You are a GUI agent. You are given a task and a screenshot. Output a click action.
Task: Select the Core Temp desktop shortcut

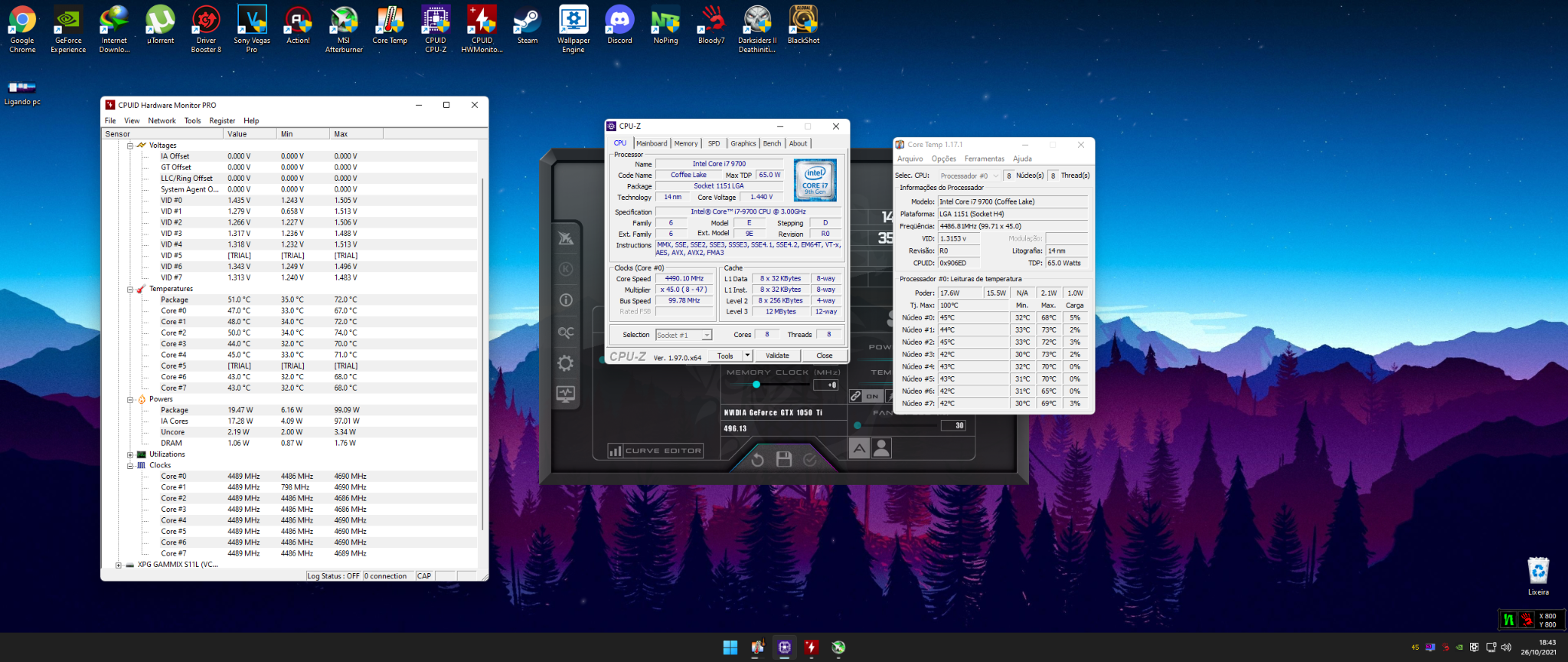pos(390,25)
